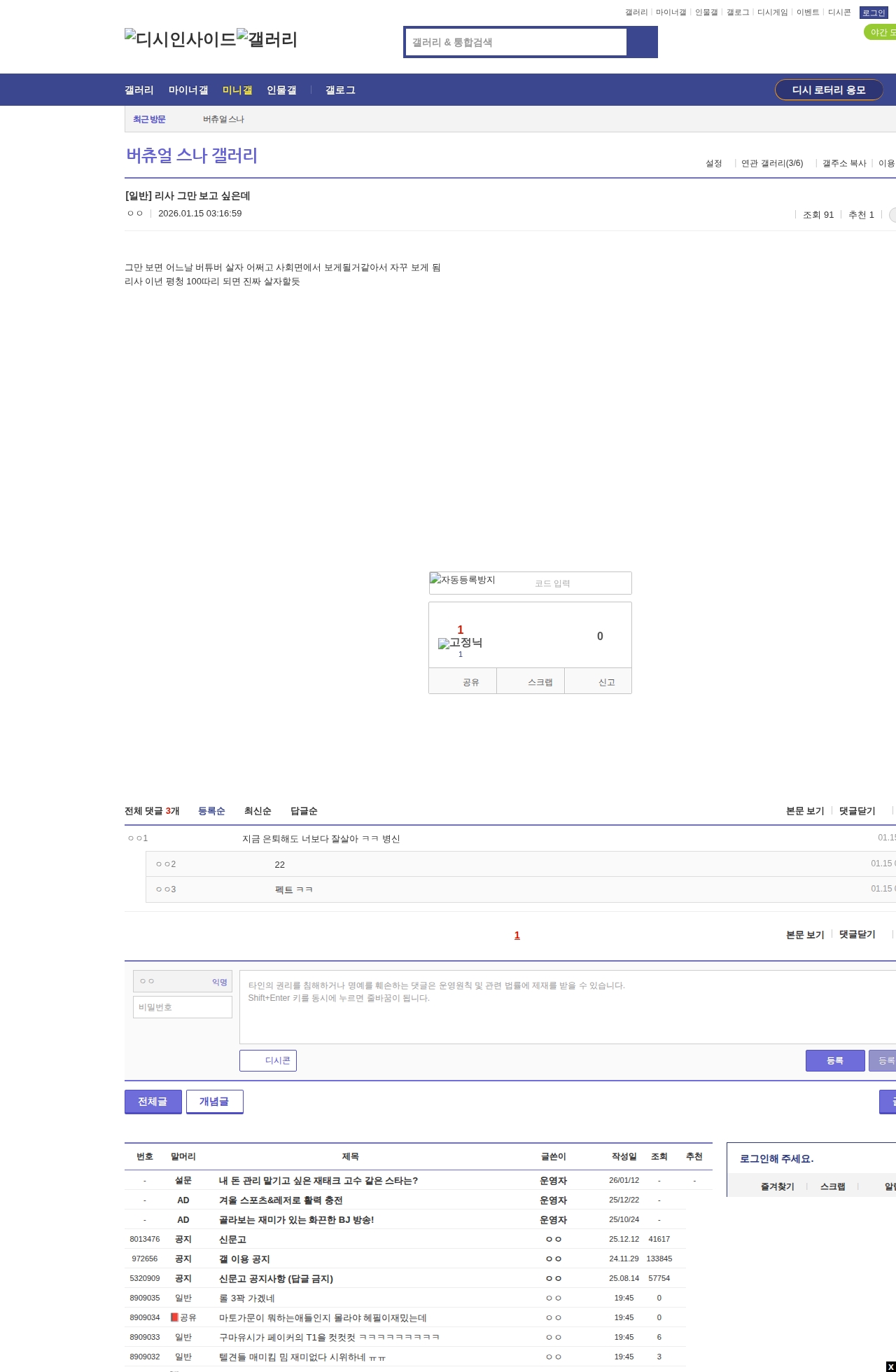This screenshot has width=896, height=1372.
Task: Expand the 연관 갤러리(3/6) list
Action: coord(771,163)
